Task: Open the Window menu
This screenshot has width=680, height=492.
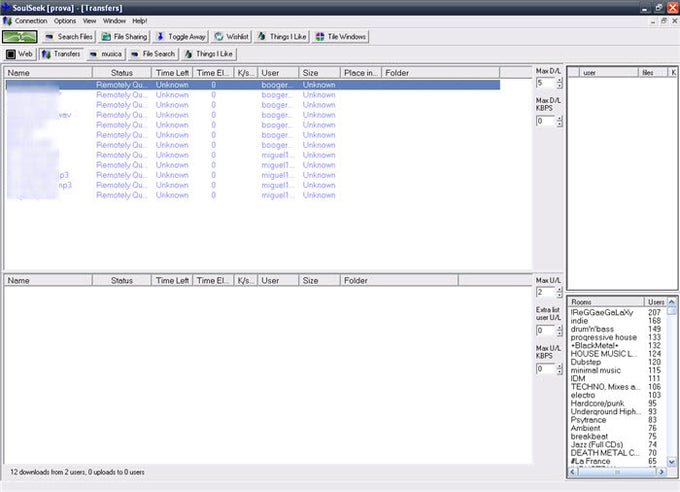Action: [x=114, y=21]
